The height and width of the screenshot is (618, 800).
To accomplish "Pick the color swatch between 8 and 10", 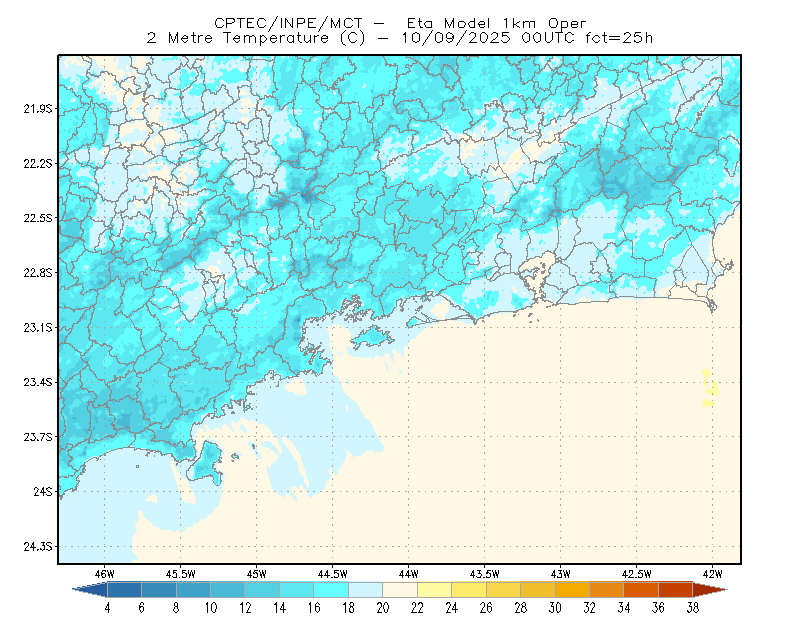I will pyautogui.click(x=193, y=589).
